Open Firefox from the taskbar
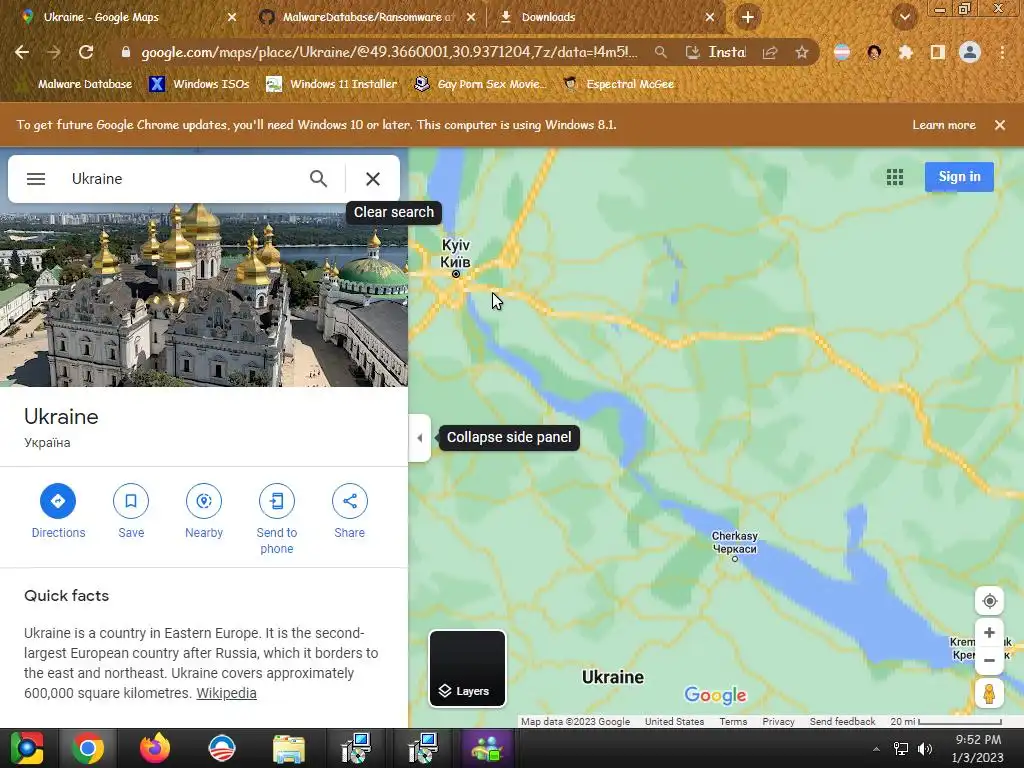The image size is (1024, 768). coord(155,748)
